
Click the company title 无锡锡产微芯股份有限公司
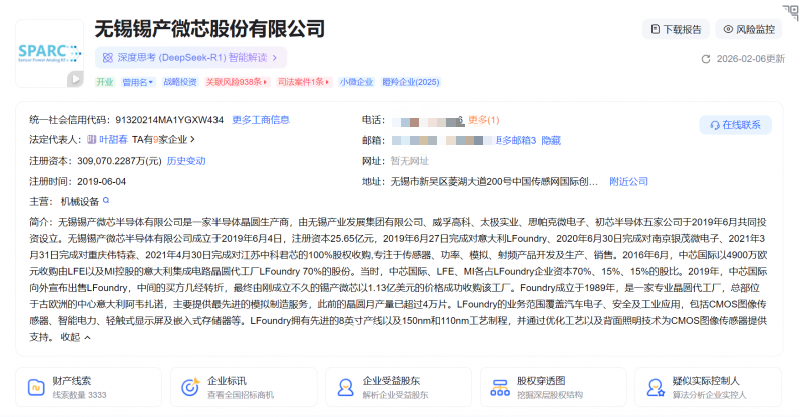point(210,29)
